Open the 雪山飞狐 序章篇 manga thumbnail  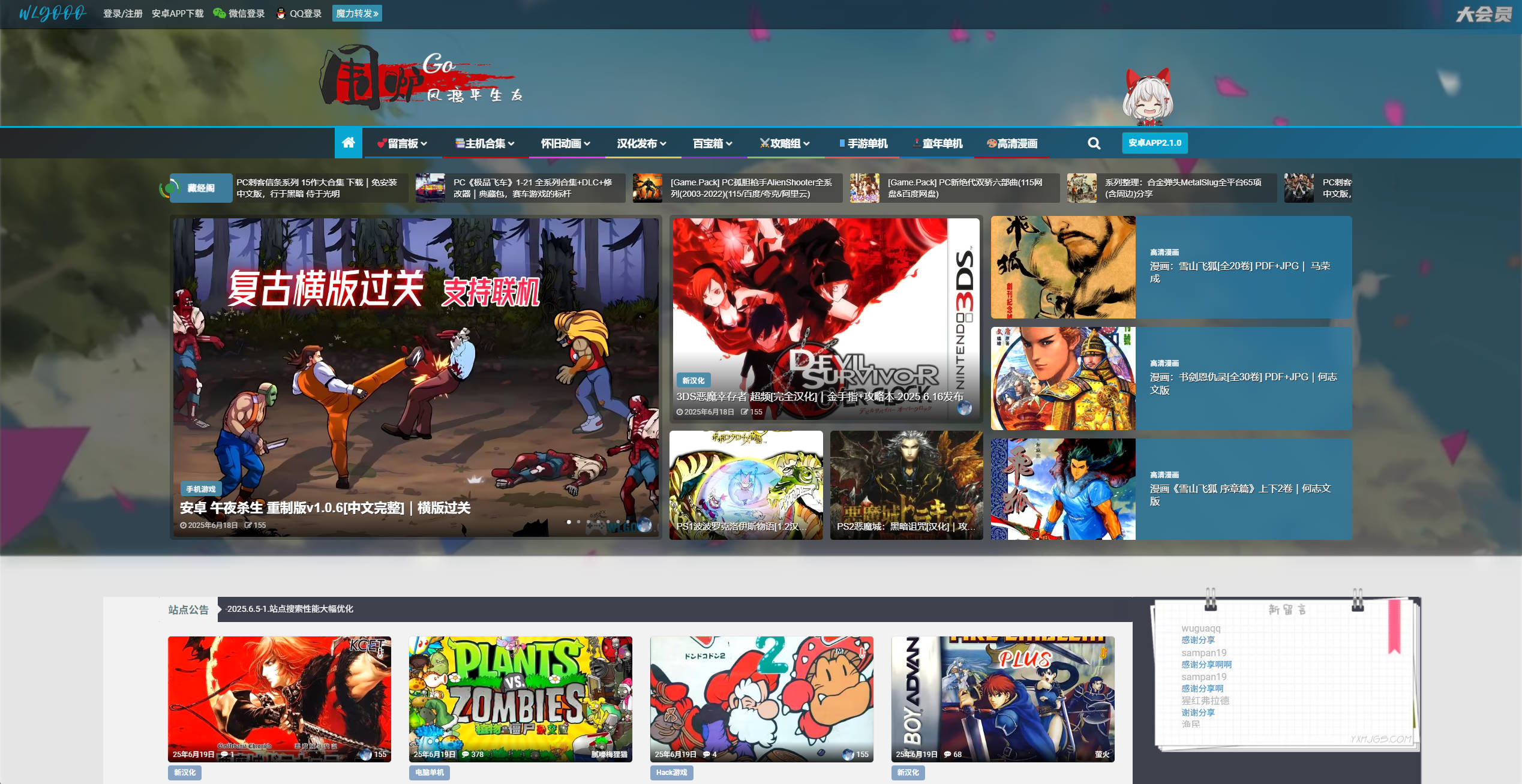pos(1063,489)
